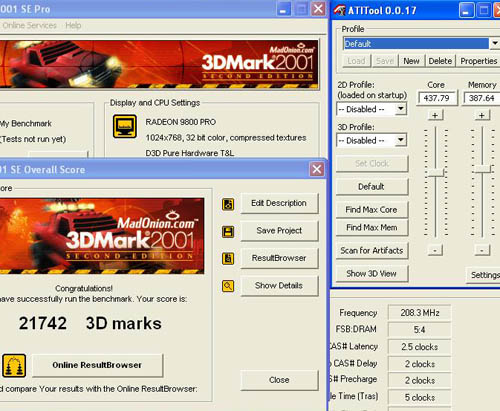Click the ATITool title bar logo icon

340,10
